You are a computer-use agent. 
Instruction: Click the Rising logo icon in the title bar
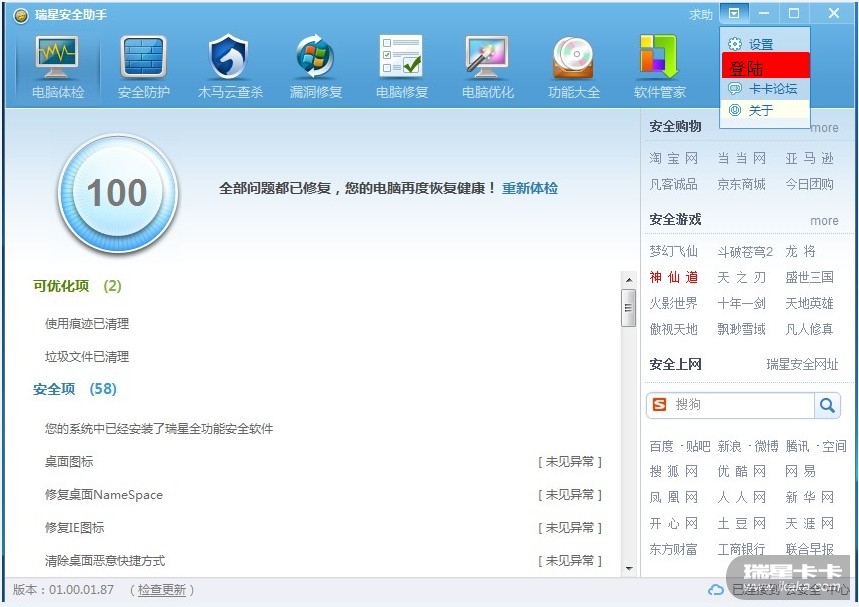pyautogui.click(x=21, y=15)
